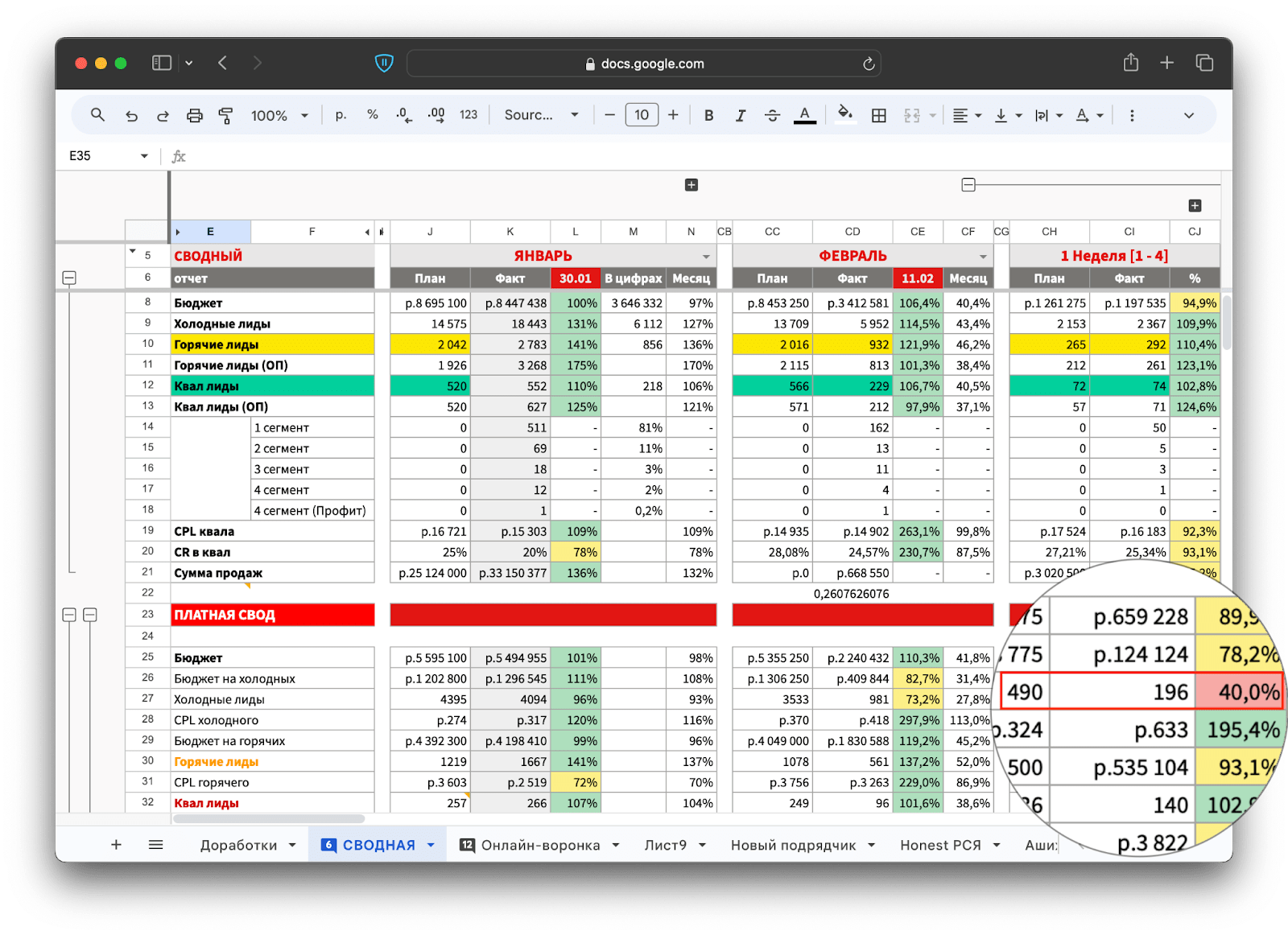Increase font size with plus button

click(x=673, y=115)
